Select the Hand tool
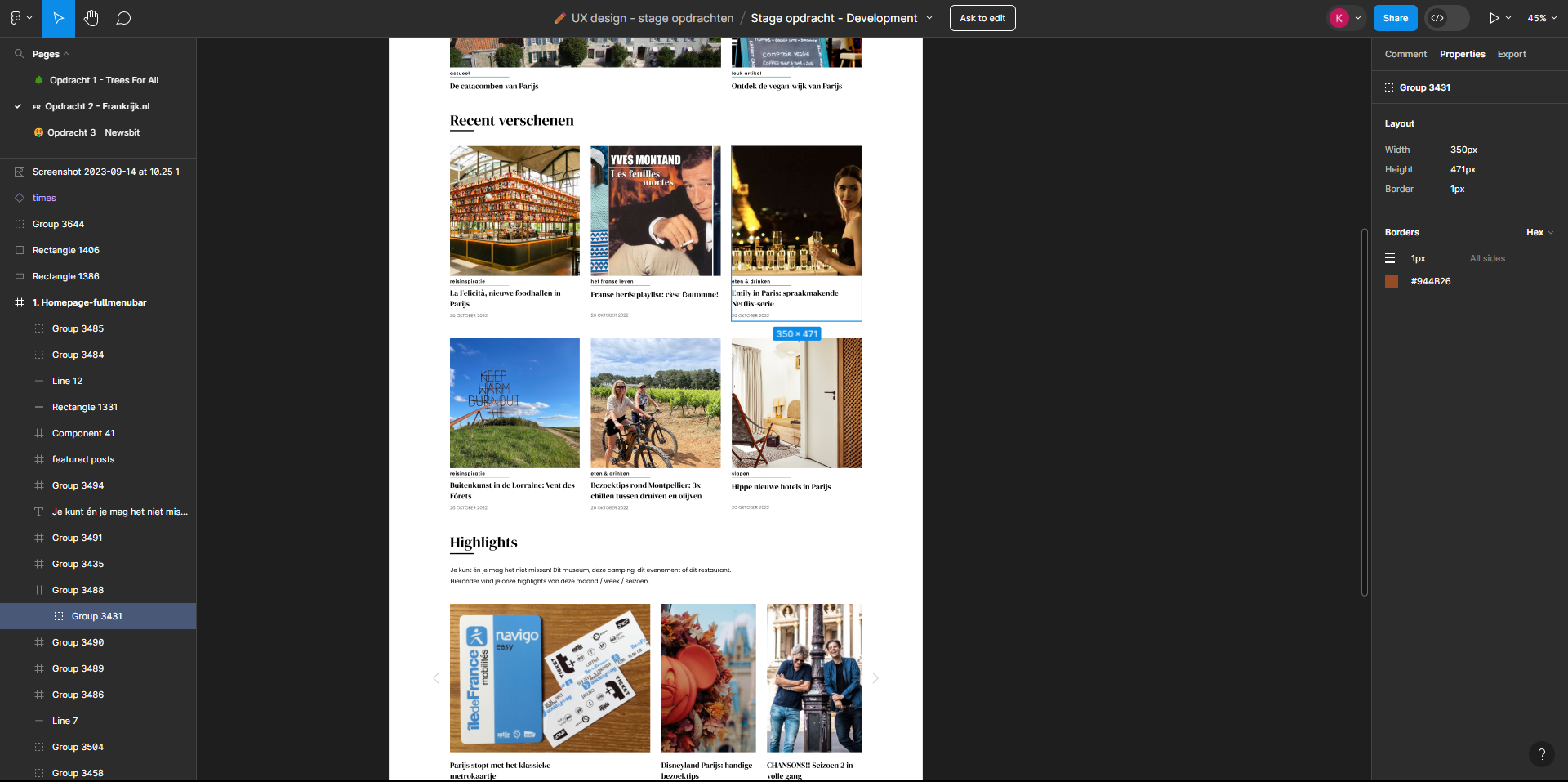This screenshot has width=1568, height=782. [x=91, y=18]
